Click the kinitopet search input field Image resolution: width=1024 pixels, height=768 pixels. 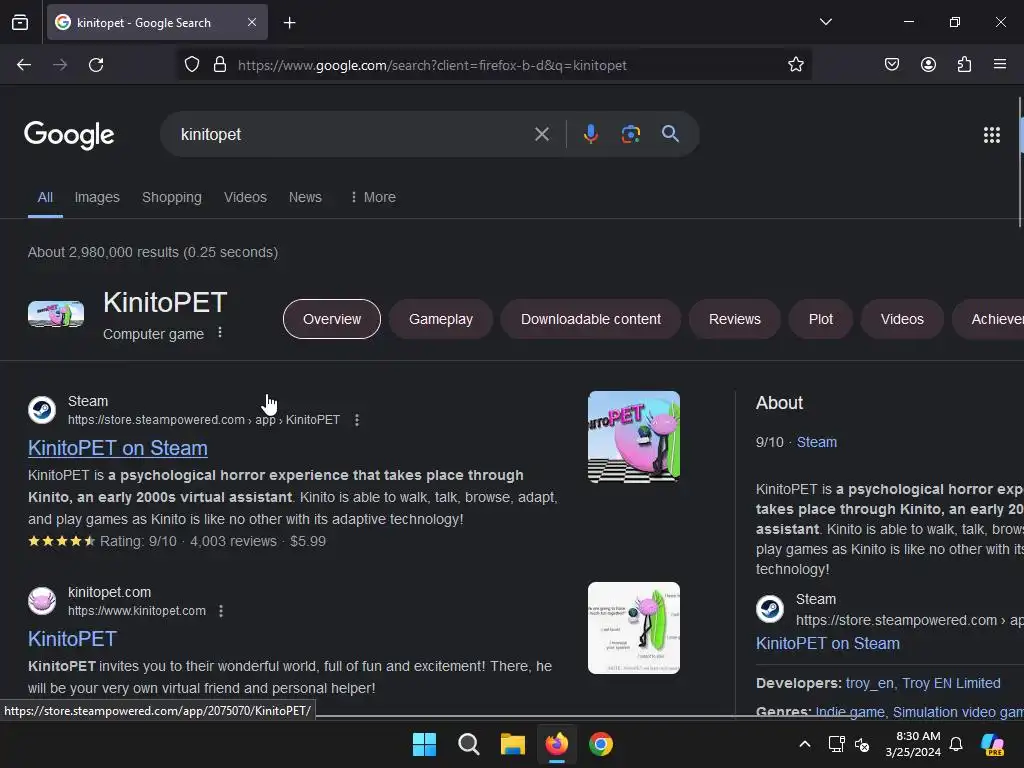pos(353,135)
